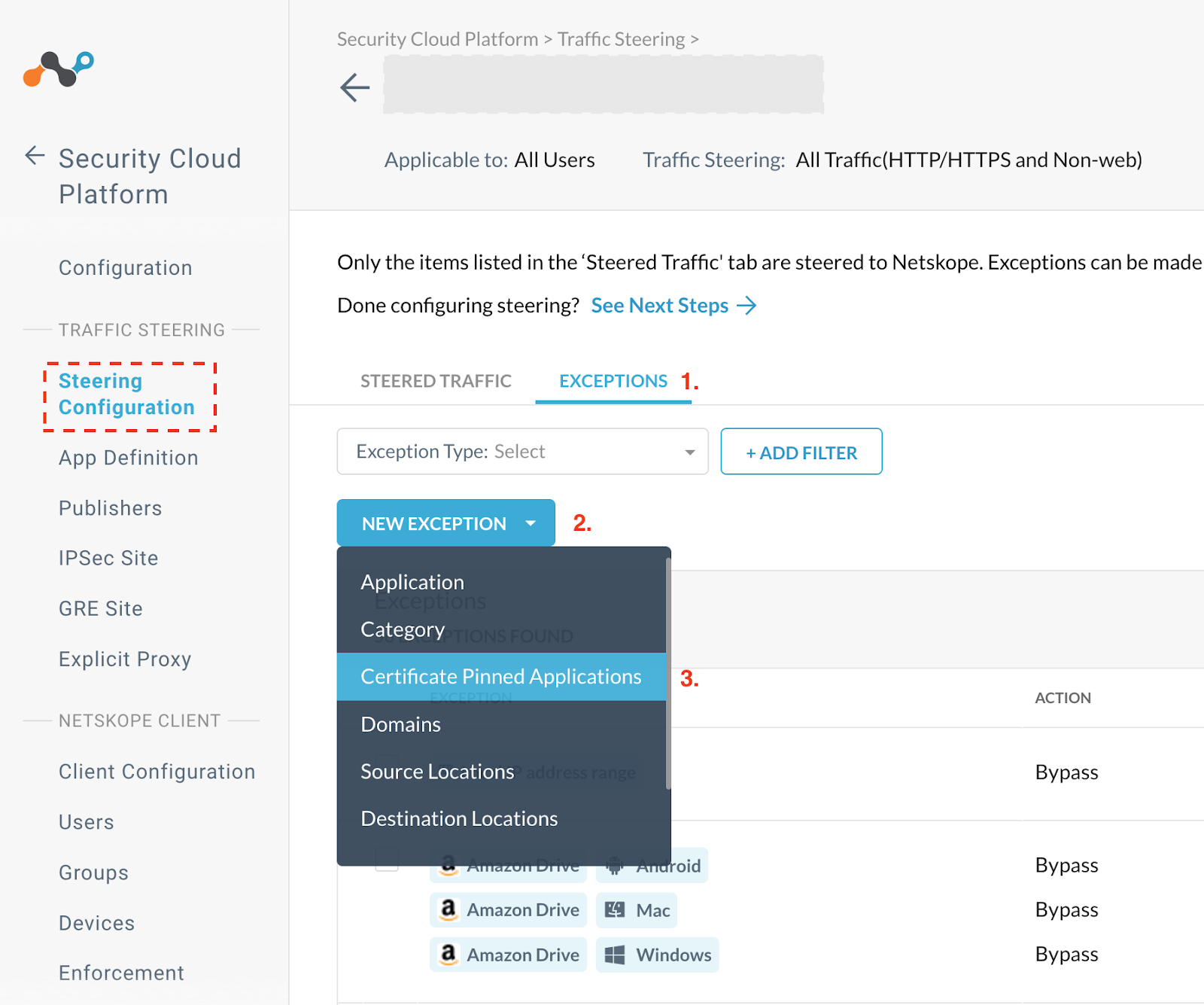Switch to the Steered Traffic tab
Screen dimensions: 1204x1005
[436, 381]
